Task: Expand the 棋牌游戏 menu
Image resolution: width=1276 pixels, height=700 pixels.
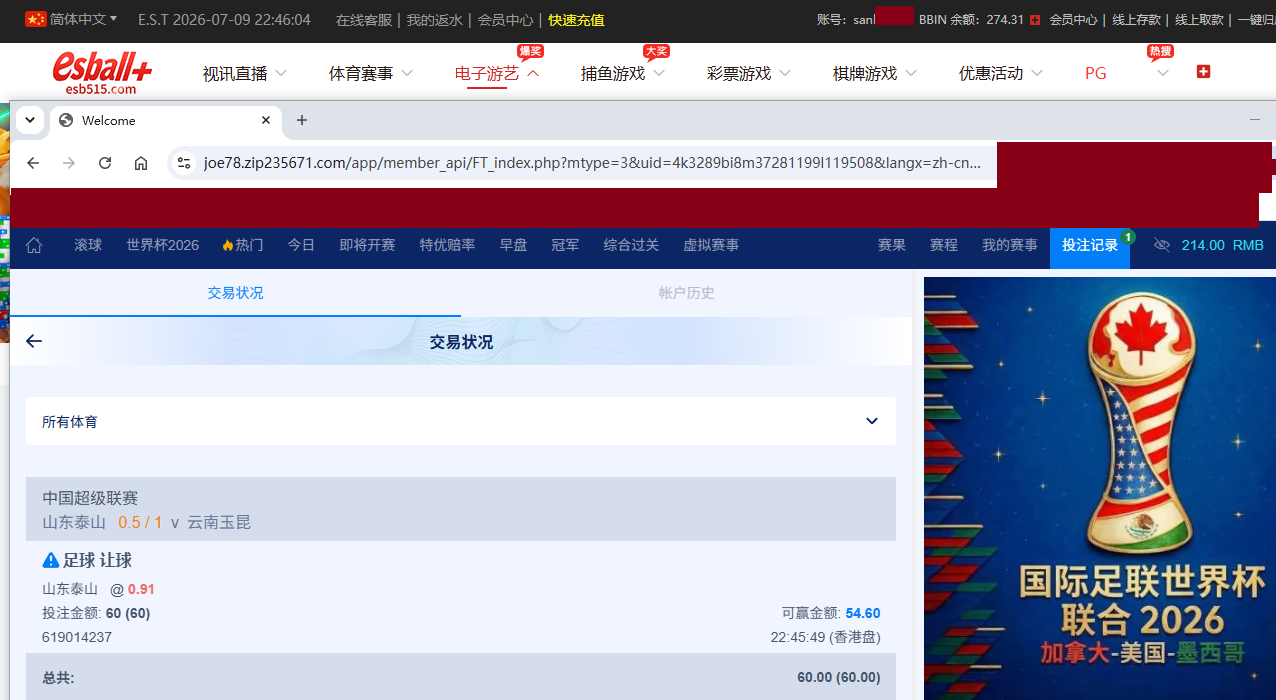Action: click(874, 73)
